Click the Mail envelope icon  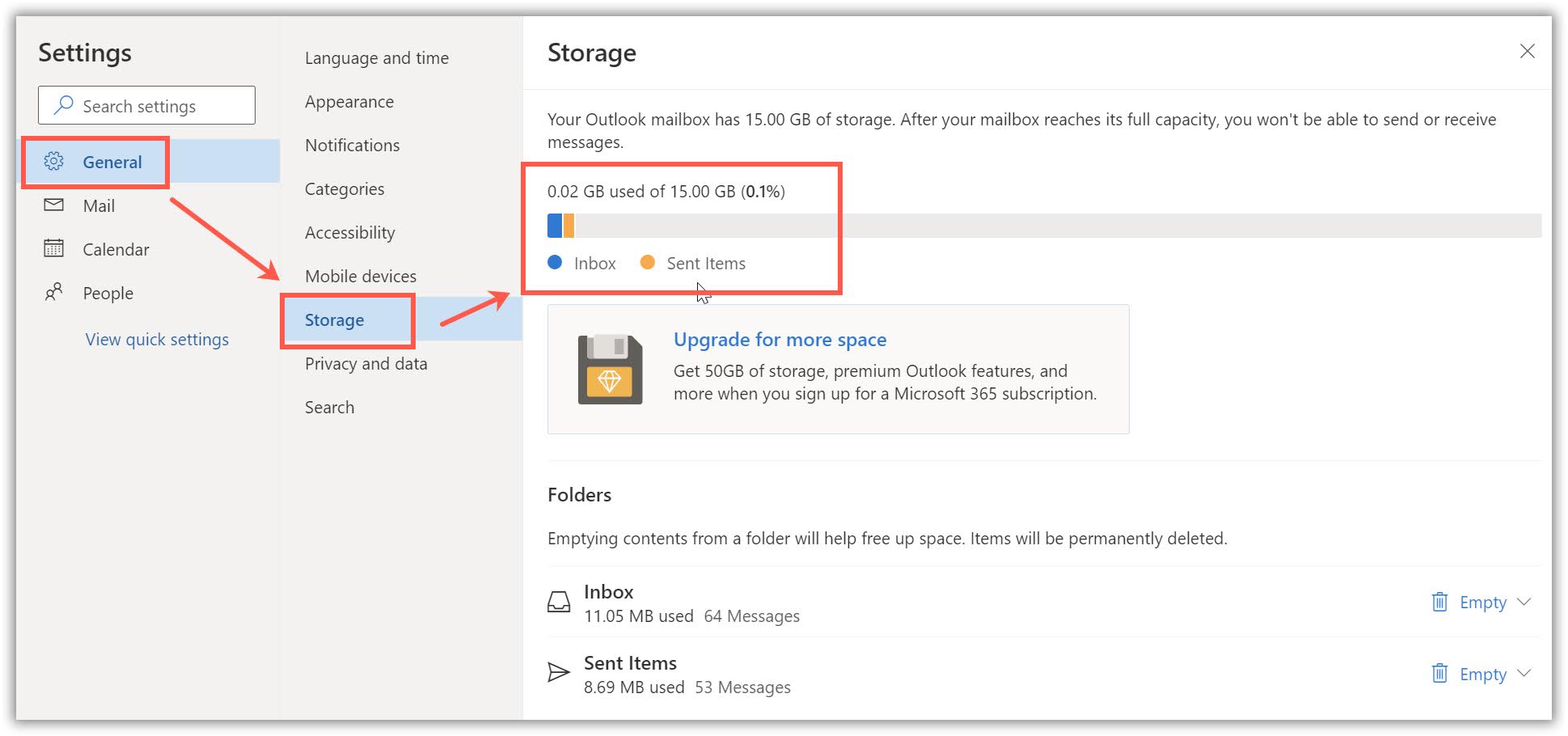pyautogui.click(x=54, y=205)
